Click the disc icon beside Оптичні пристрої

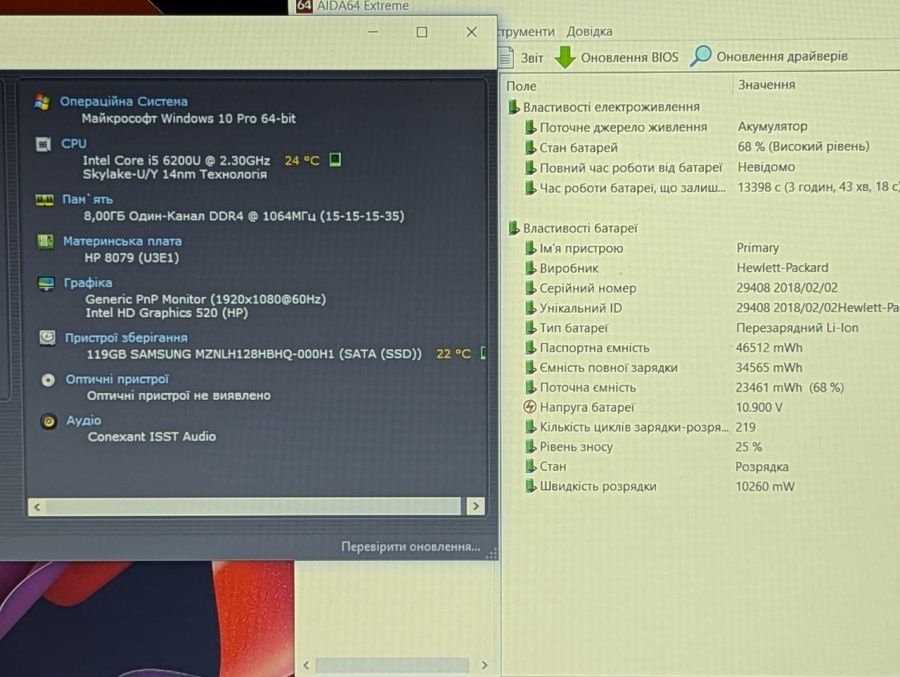click(x=48, y=380)
